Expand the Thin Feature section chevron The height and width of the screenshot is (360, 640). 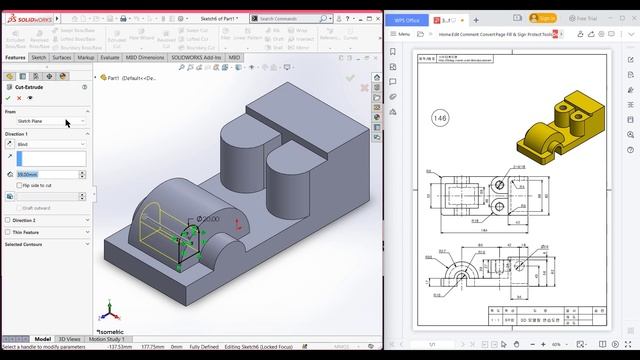(x=87, y=232)
